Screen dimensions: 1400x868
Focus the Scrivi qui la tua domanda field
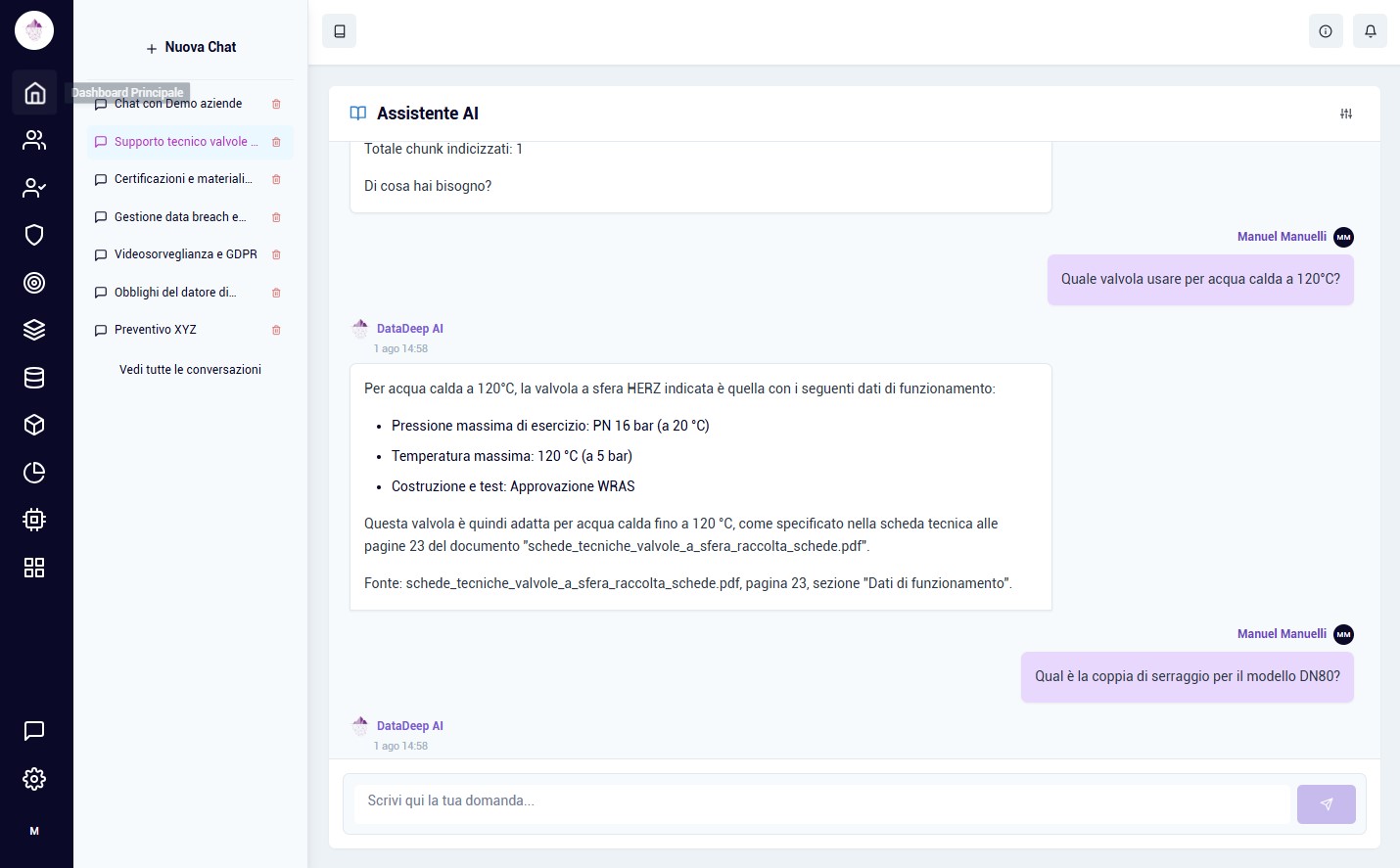pos(820,801)
